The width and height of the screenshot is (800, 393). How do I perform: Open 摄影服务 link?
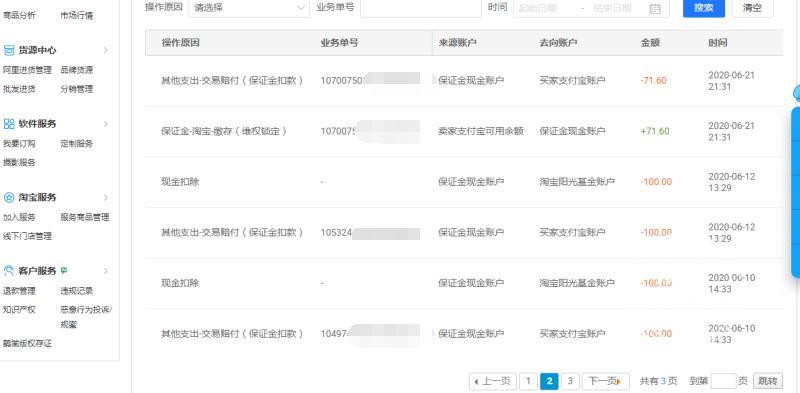pos(19,162)
